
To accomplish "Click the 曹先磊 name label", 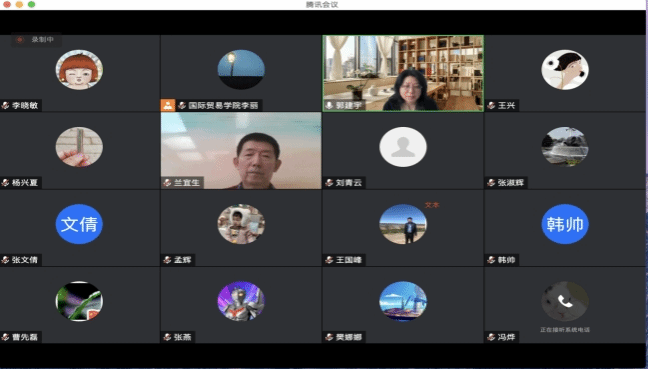I will 25,337.
